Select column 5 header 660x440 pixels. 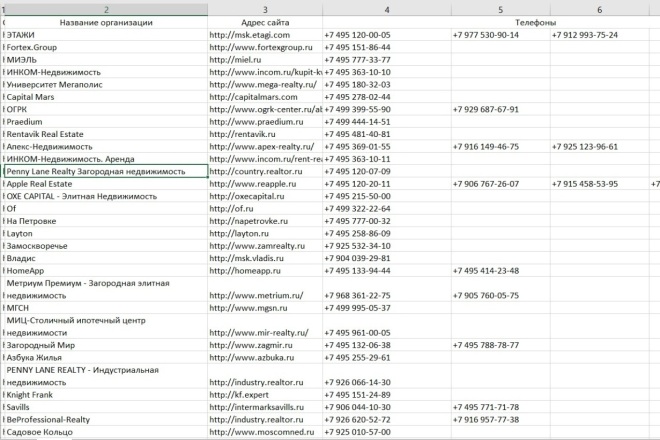(x=500, y=10)
